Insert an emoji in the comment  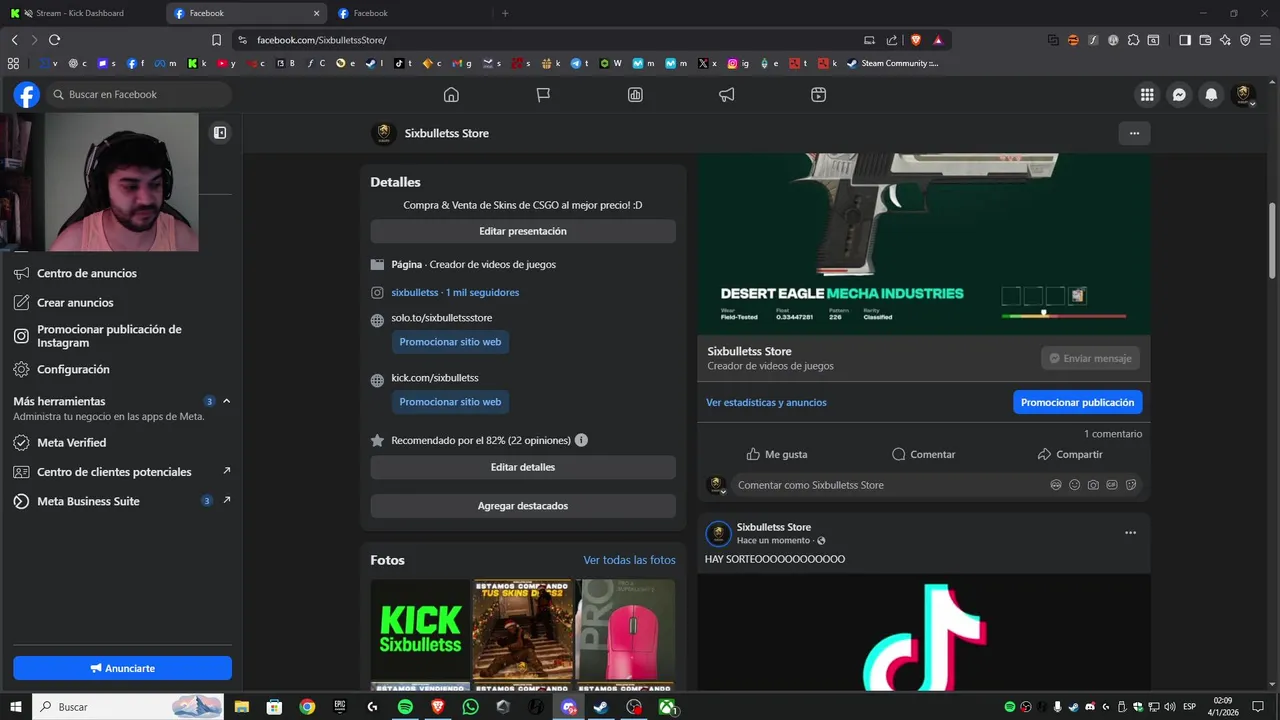coord(1075,485)
